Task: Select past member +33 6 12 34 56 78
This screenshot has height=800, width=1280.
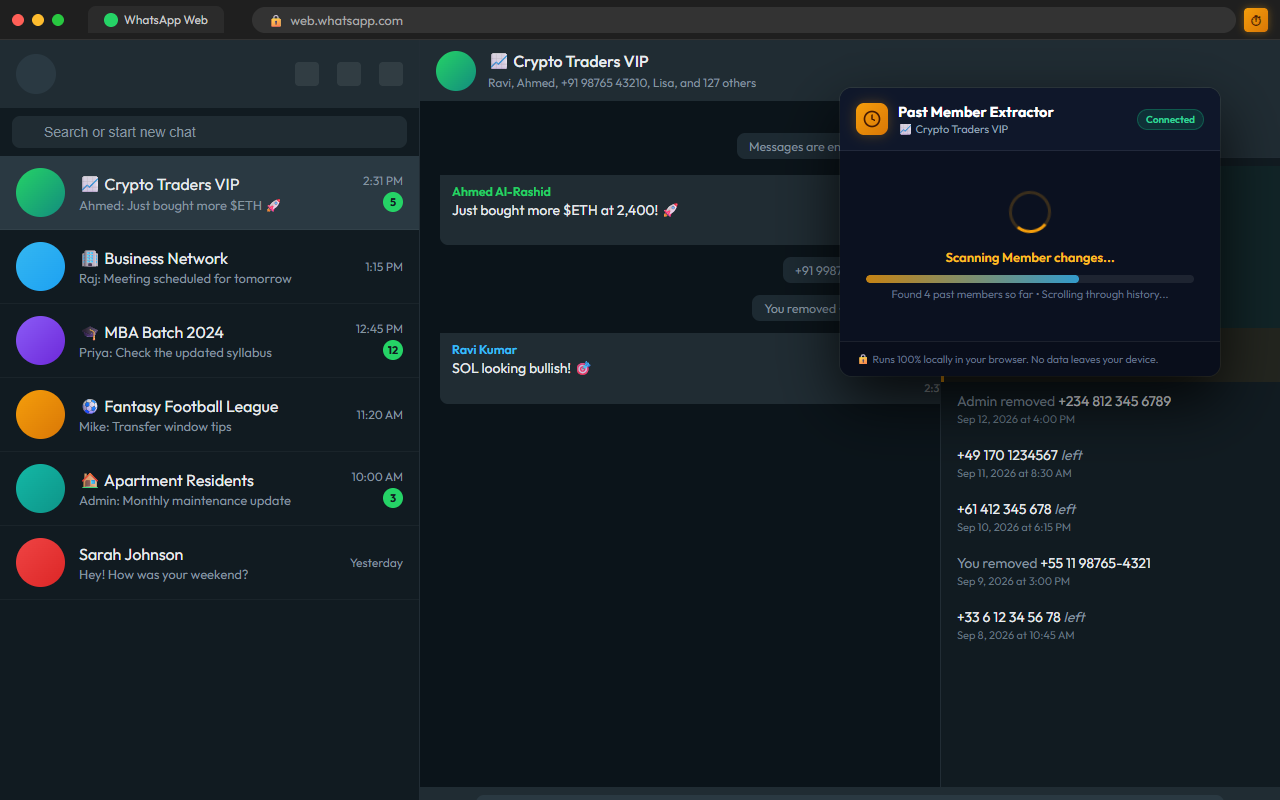Action: click(x=1008, y=617)
